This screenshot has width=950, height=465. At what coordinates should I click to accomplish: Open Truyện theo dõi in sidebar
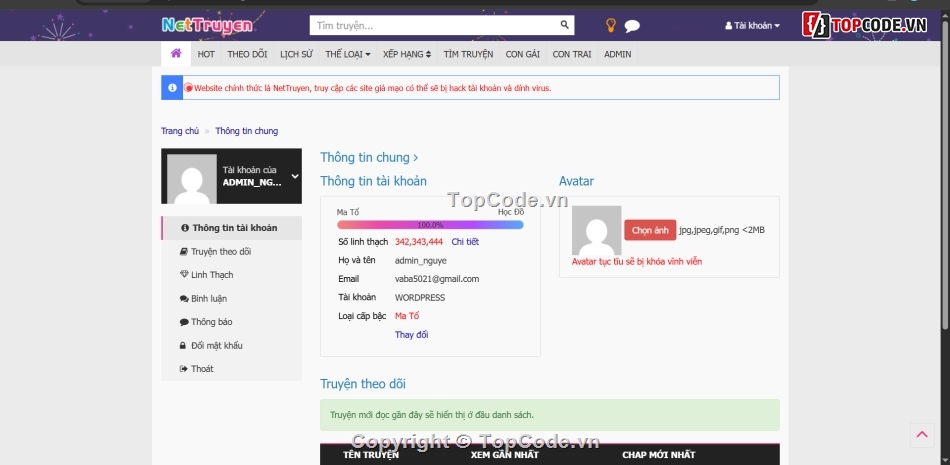pos(231,252)
